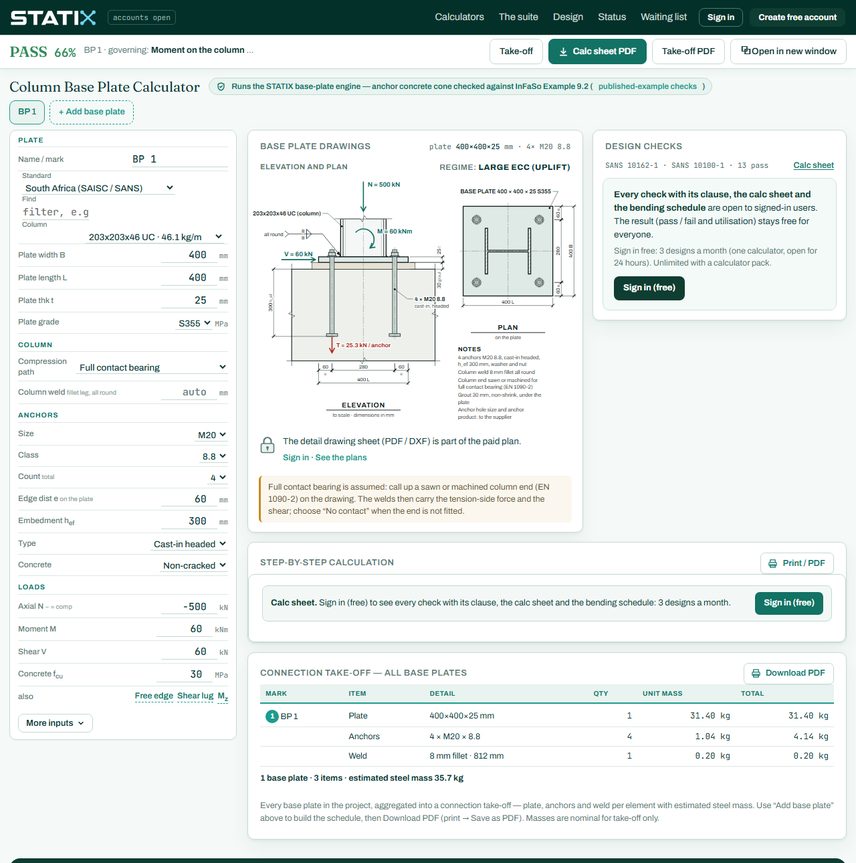This screenshot has height=863, width=856.
Task: Open the Status page
Action: (612, 17)
